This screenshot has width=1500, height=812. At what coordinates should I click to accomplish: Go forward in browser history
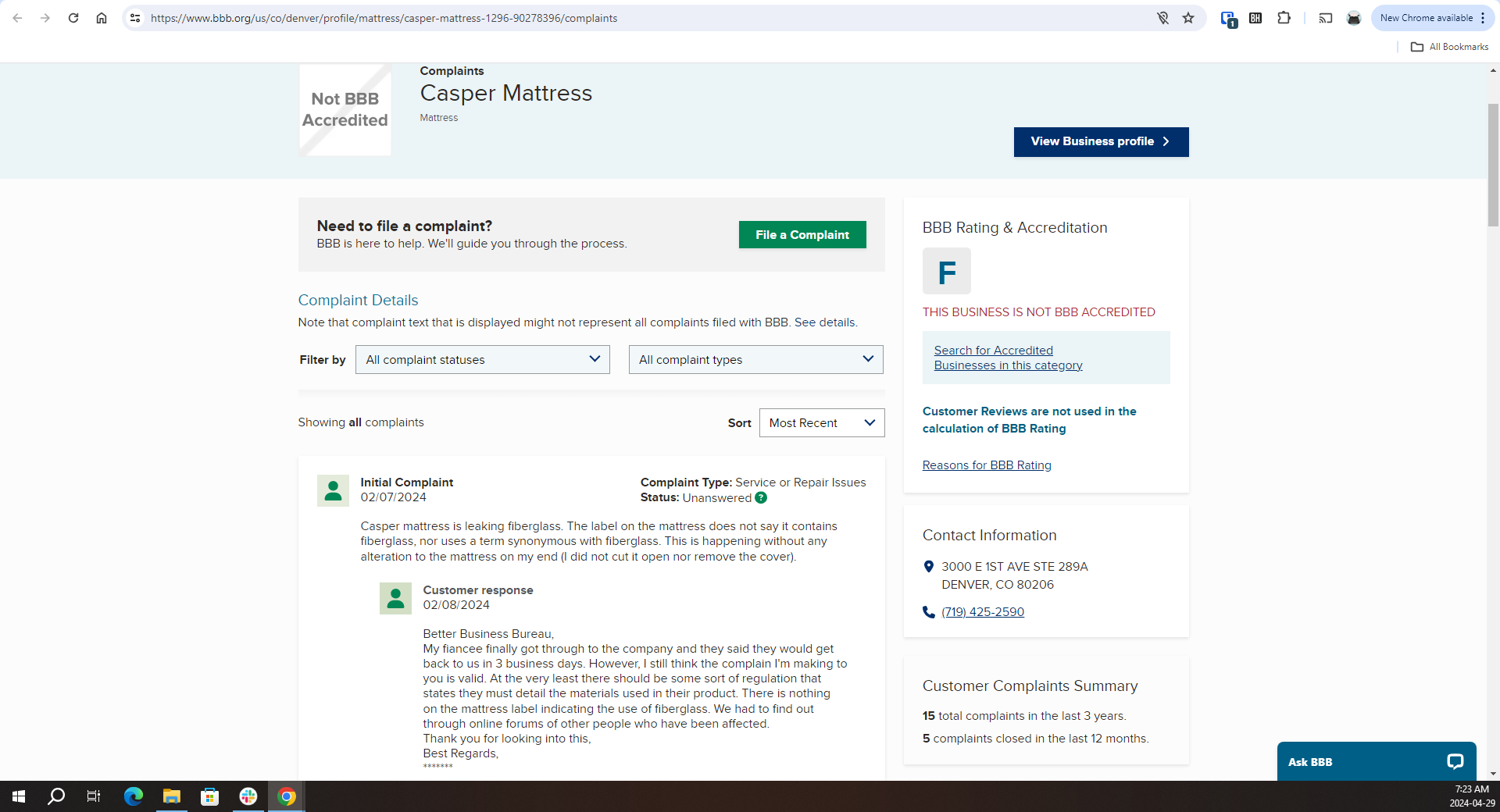click(45, 18)
